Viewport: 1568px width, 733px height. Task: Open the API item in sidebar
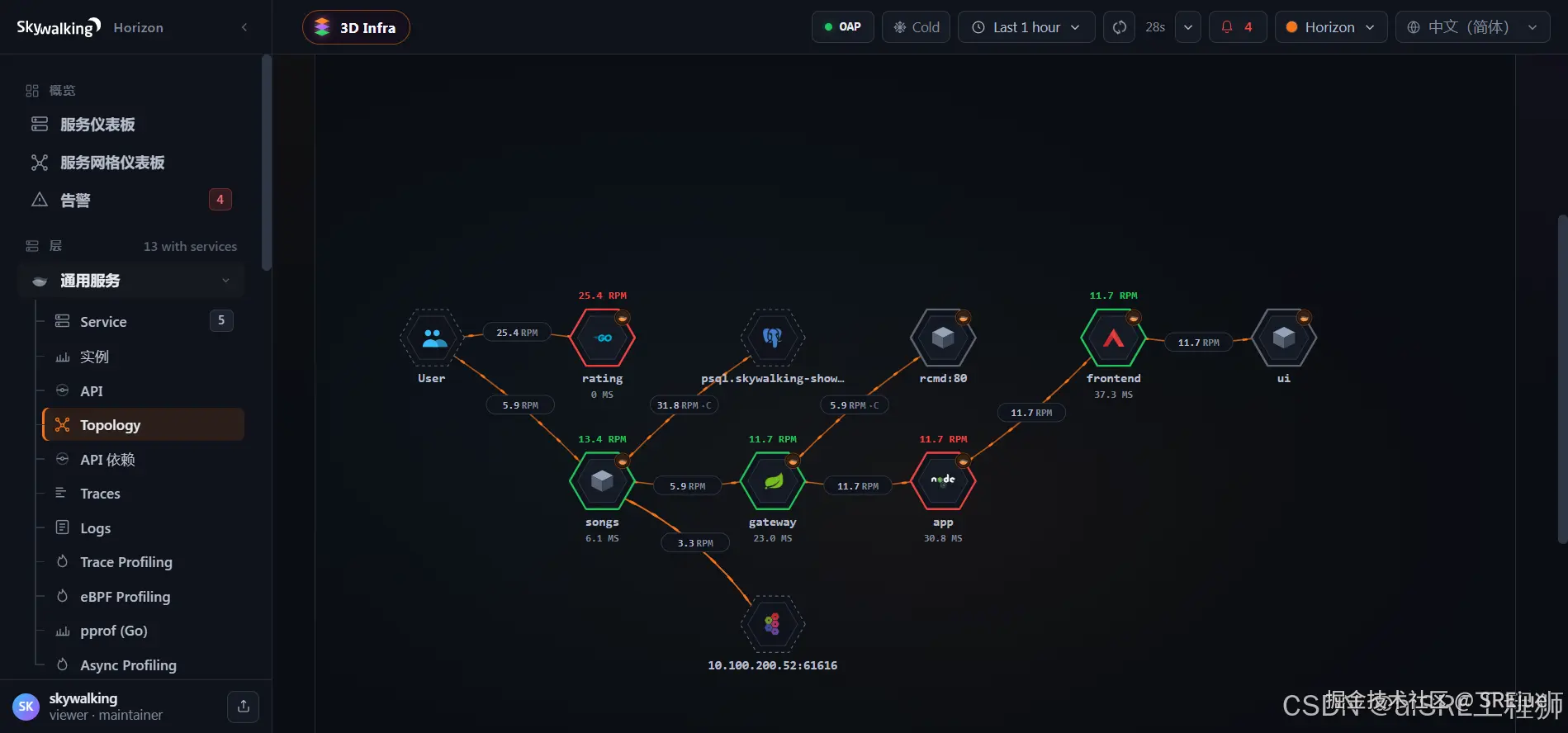click(x=143, y=390)
